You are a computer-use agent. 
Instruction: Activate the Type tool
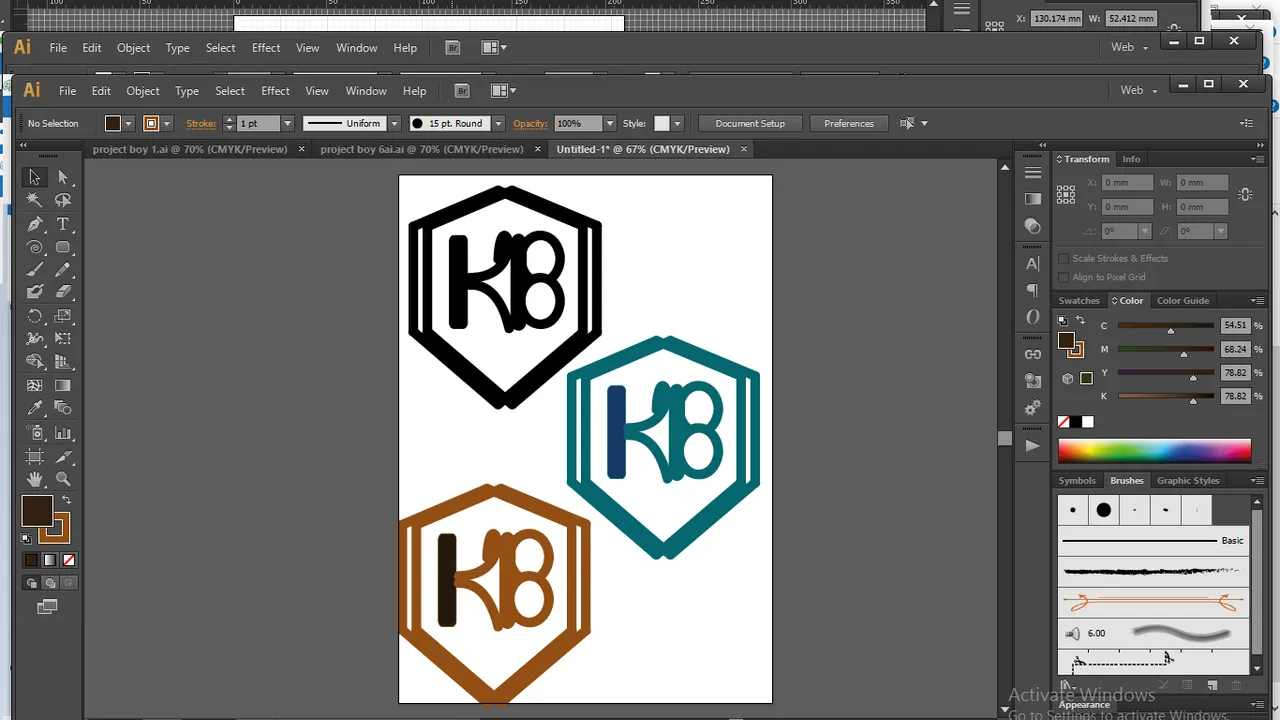tap(63, 224)
